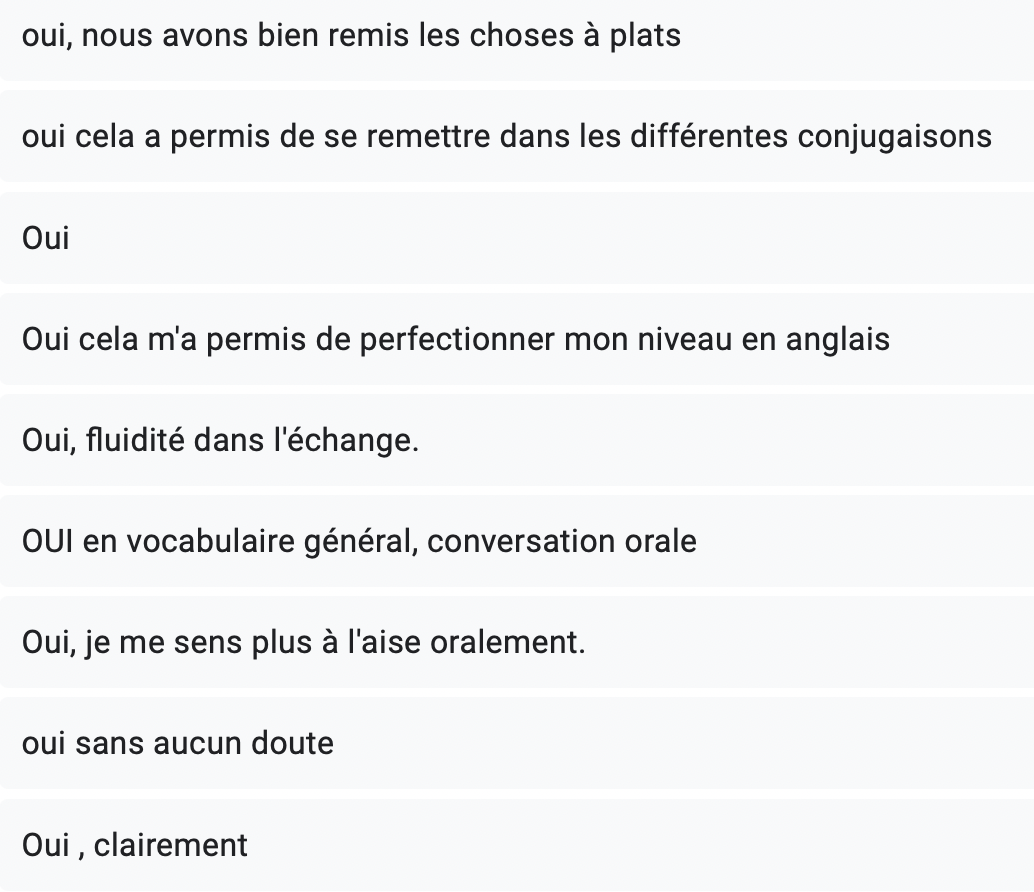Select the response 'Oui , clairement'
Screen dimensions: 1034x892
point(517,845)
